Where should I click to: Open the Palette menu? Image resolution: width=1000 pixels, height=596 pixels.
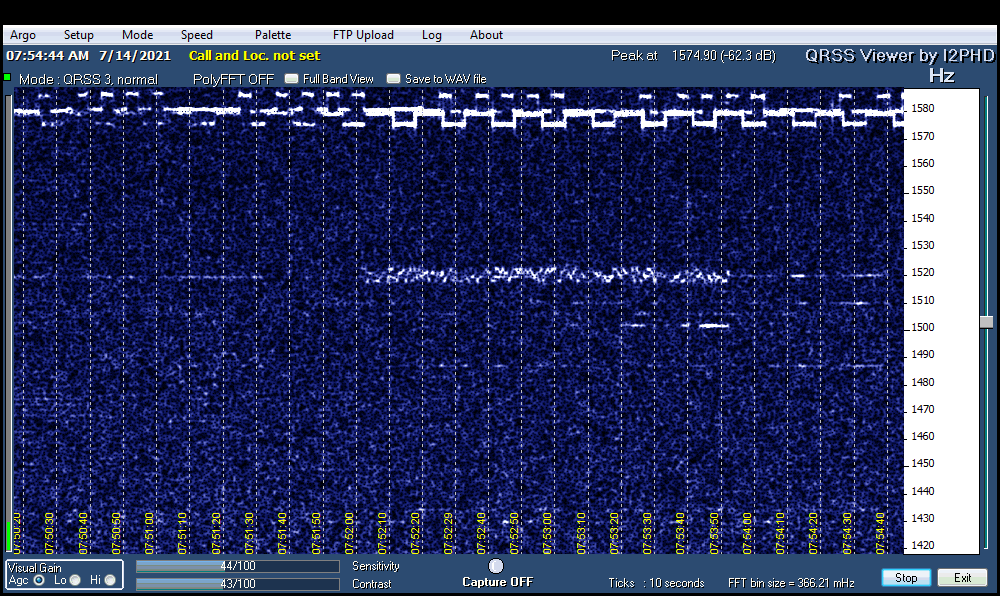(x=273, y=35)
